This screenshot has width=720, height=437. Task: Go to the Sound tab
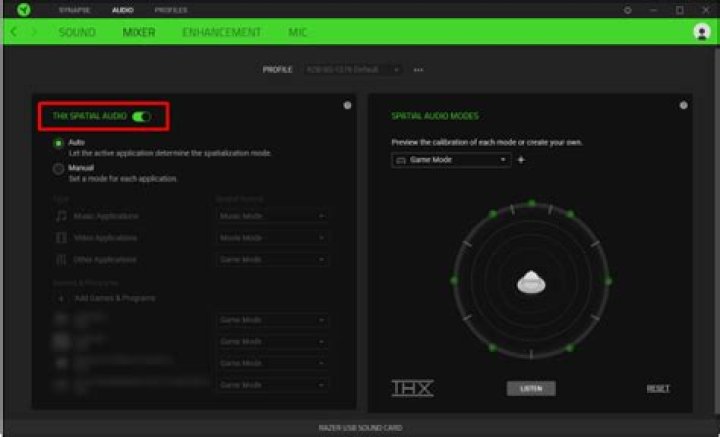point(77,32)
